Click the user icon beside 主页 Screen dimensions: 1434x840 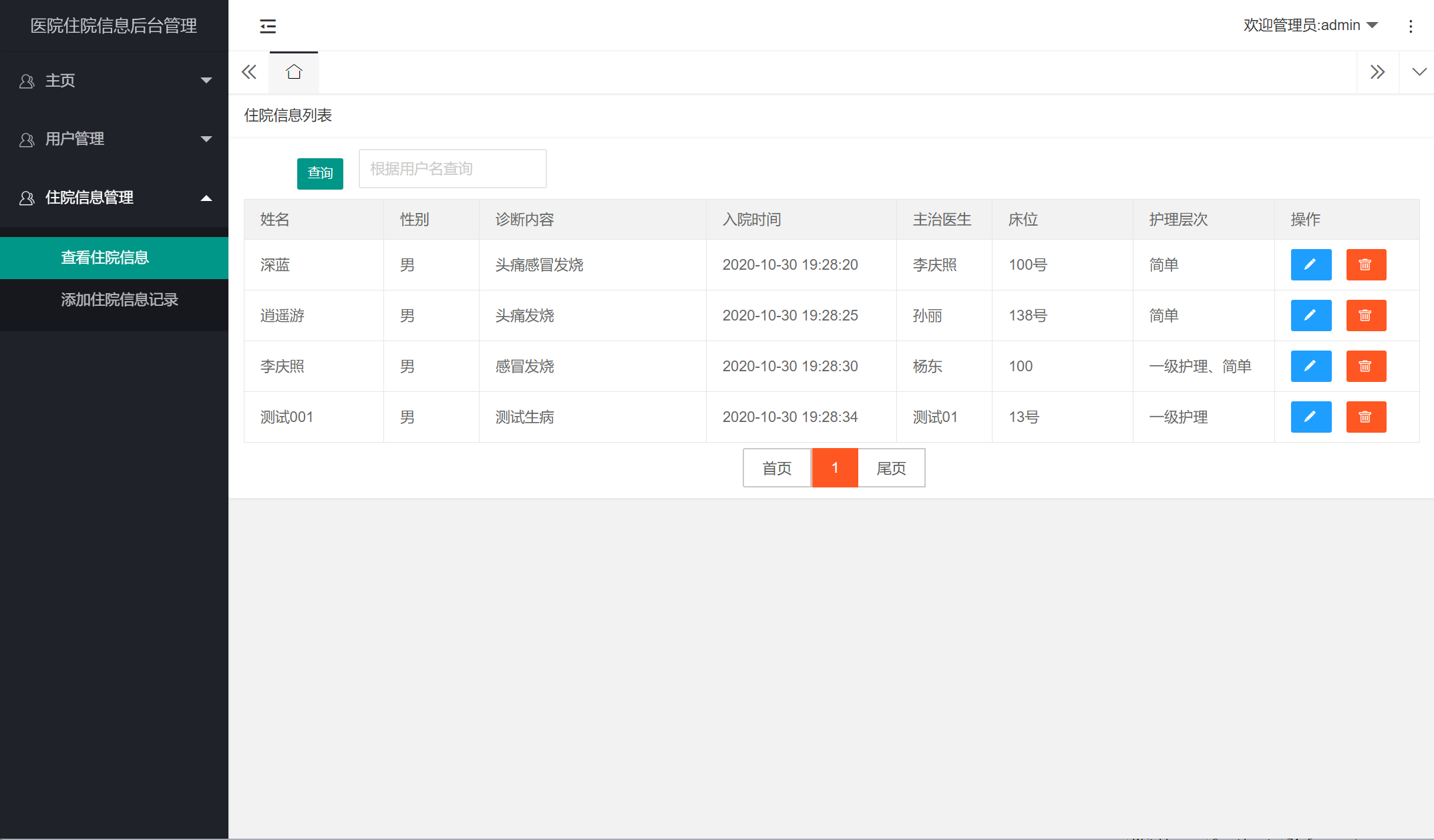tap(27, 81)
